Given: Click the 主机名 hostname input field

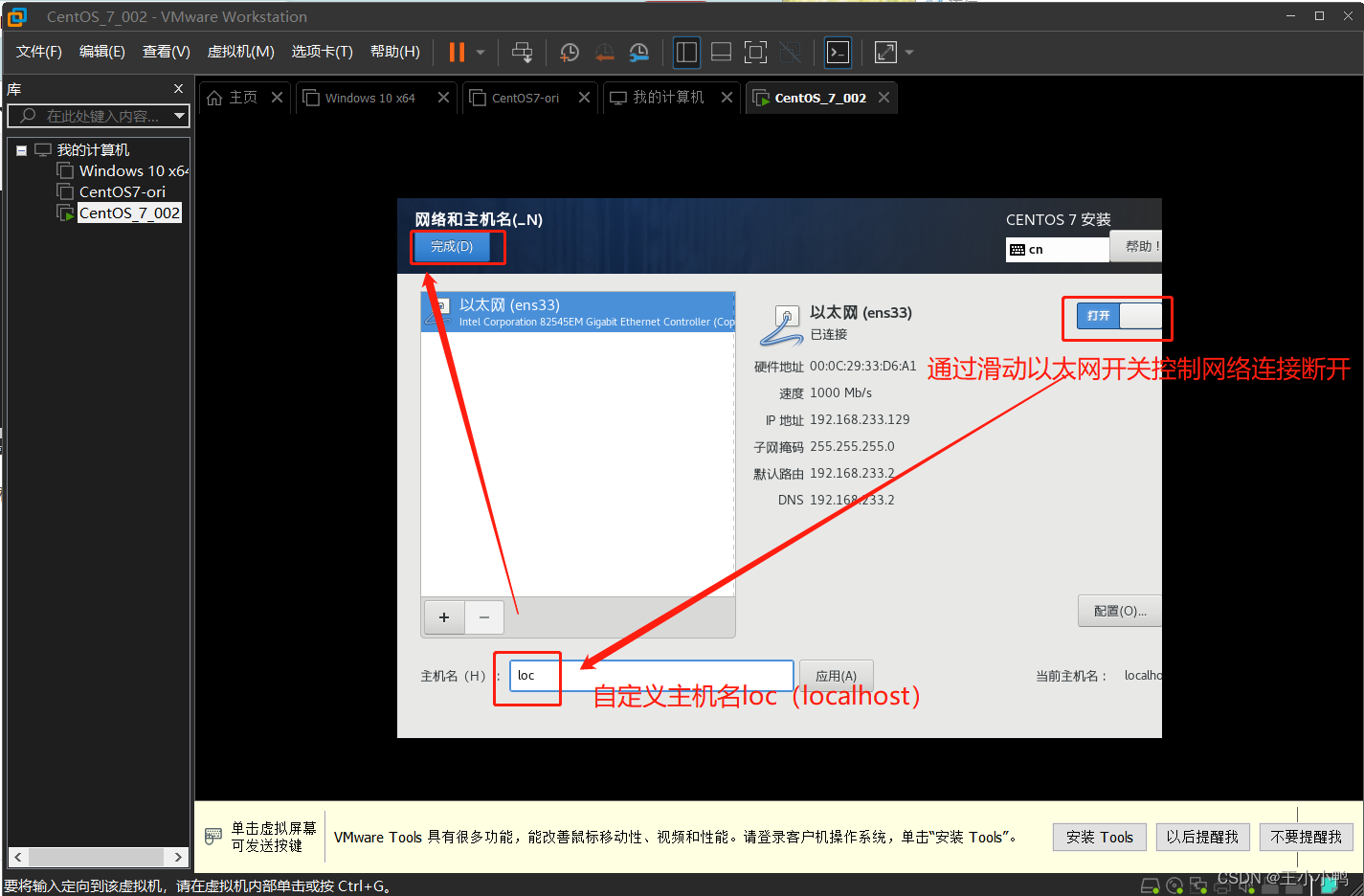Looking at the screenshot, I should point(652,676).
